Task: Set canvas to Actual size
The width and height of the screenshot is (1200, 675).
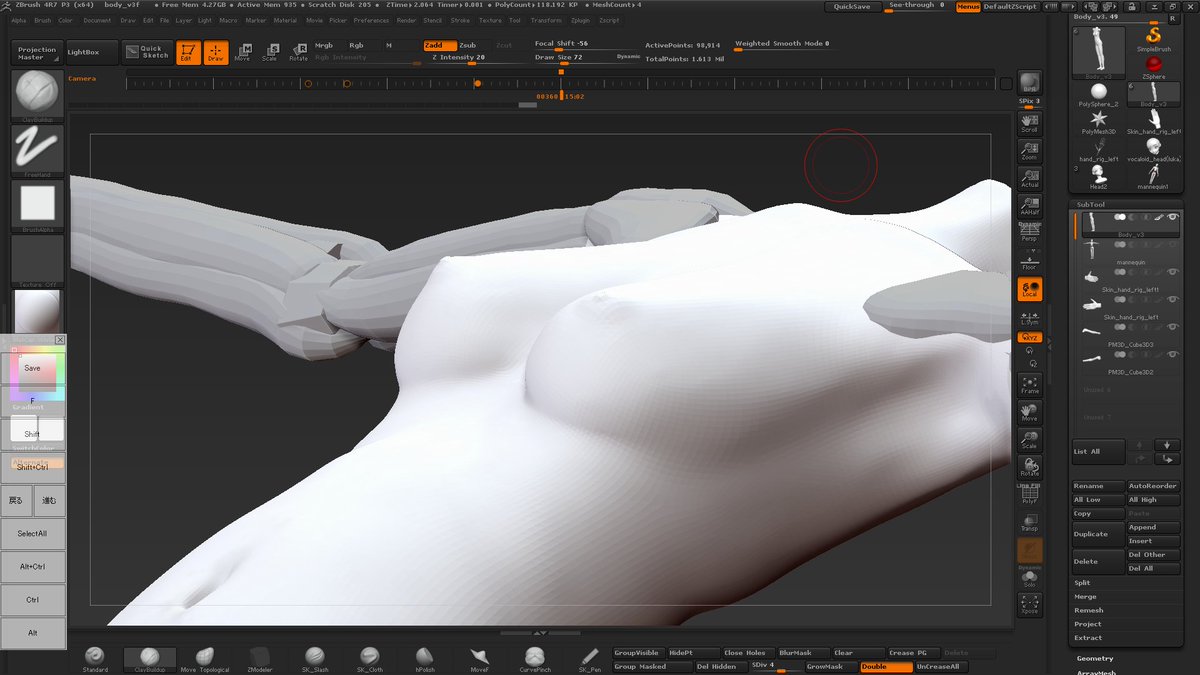Action: tap(1029, 179)
